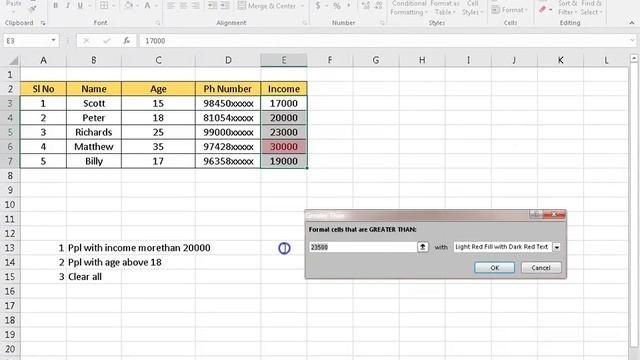Click the Decrease Indent icon
Screen dimensions: 640x360
pyautogui.click(x=213, y=5)
